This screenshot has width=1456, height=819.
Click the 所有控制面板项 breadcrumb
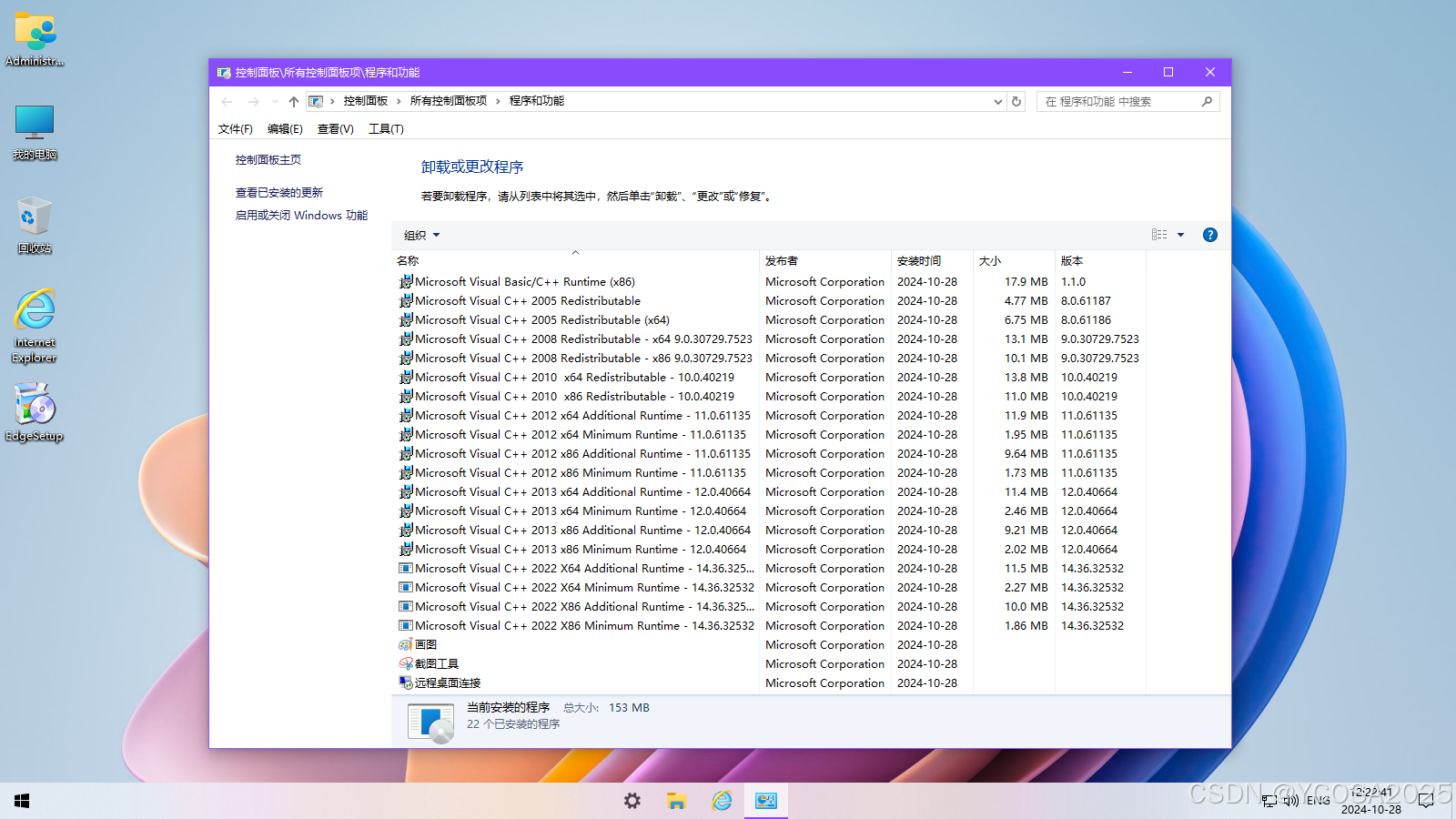click(449, 102)
